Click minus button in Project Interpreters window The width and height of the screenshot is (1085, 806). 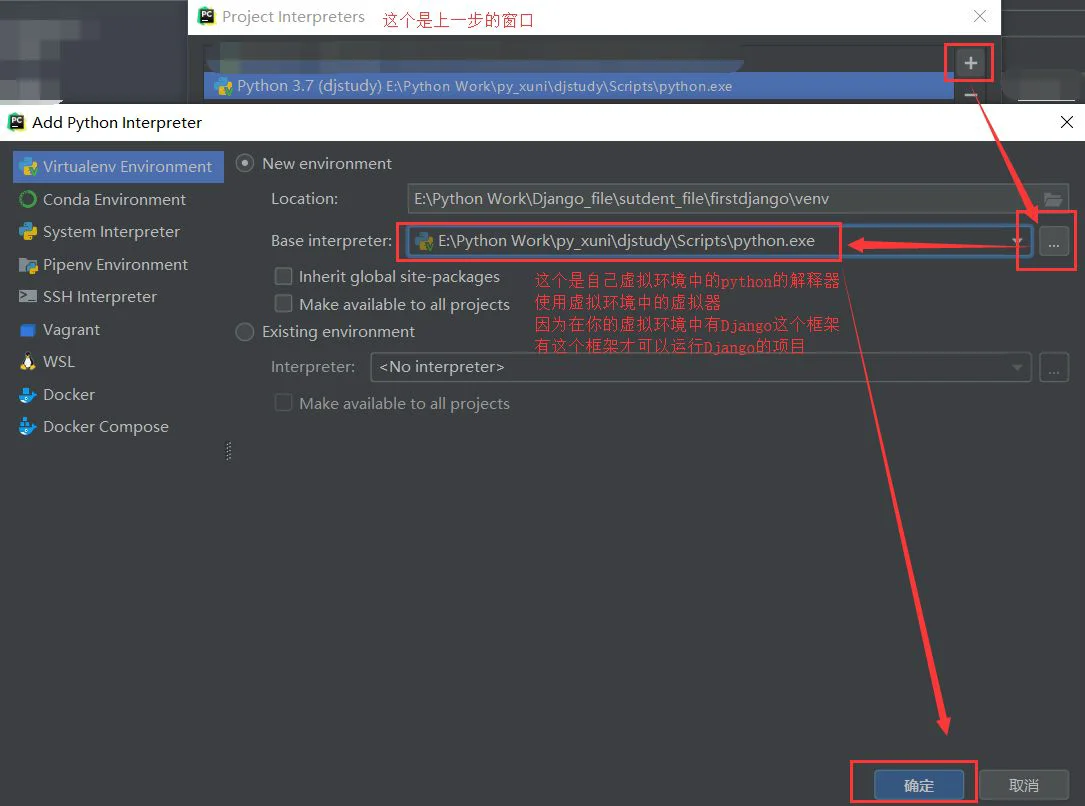pyautogui.click(x=971, y=94)
